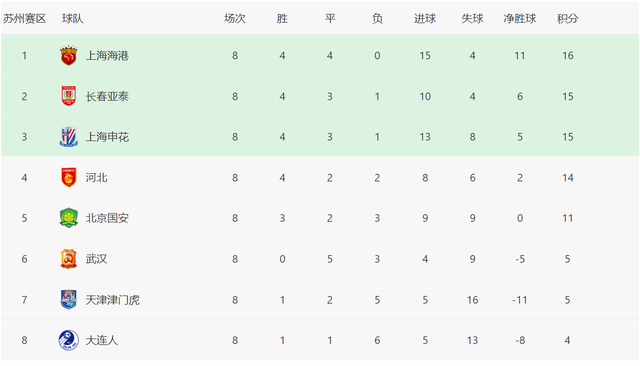Click the 积分 column header
The height and width of the screenshot is (366, 640).
pyautogui.click(x=568, y=18)
